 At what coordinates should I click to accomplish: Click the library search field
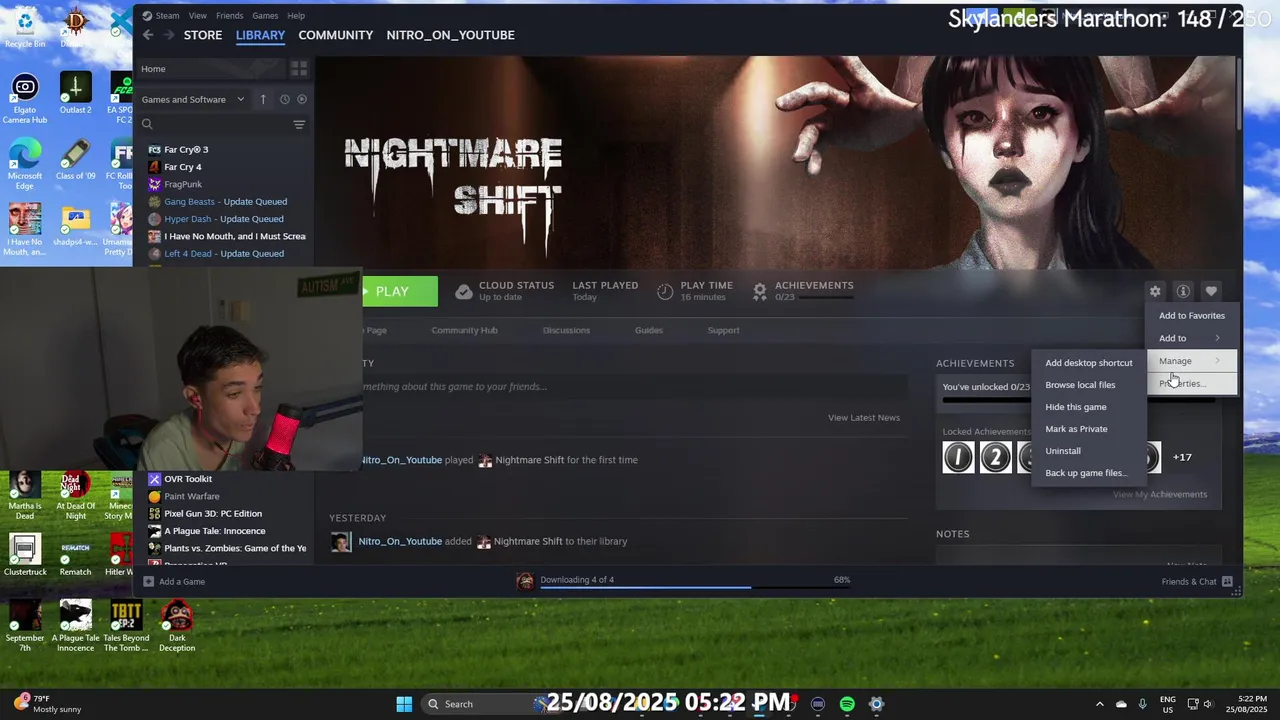click(213, 124)
